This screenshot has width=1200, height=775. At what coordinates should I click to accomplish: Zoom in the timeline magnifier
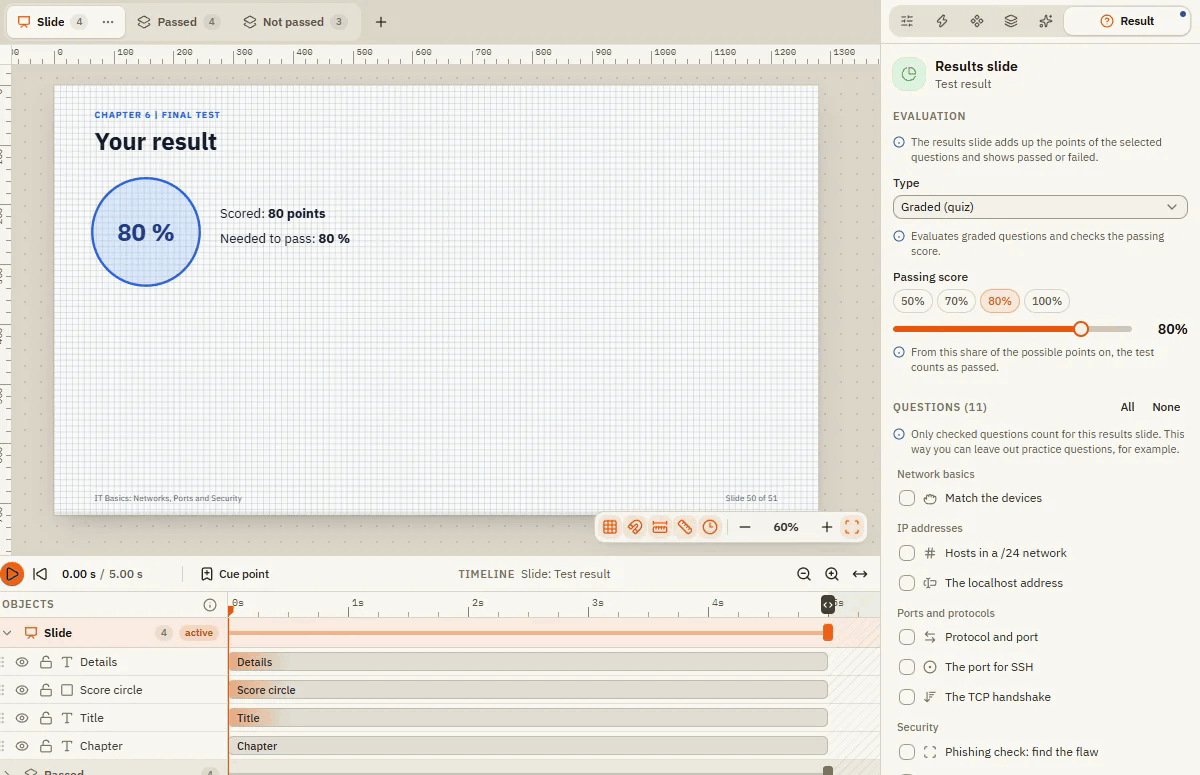832,574
